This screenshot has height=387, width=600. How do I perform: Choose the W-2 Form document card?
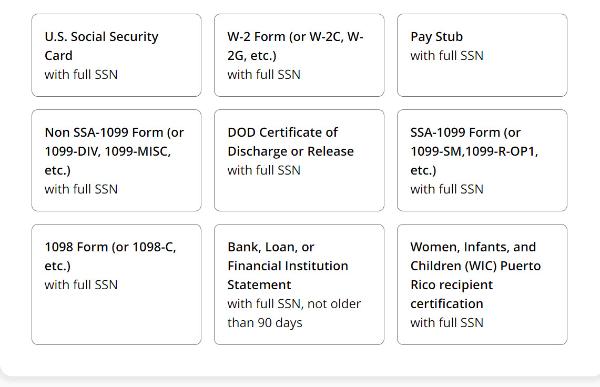(x=299, y=55)
